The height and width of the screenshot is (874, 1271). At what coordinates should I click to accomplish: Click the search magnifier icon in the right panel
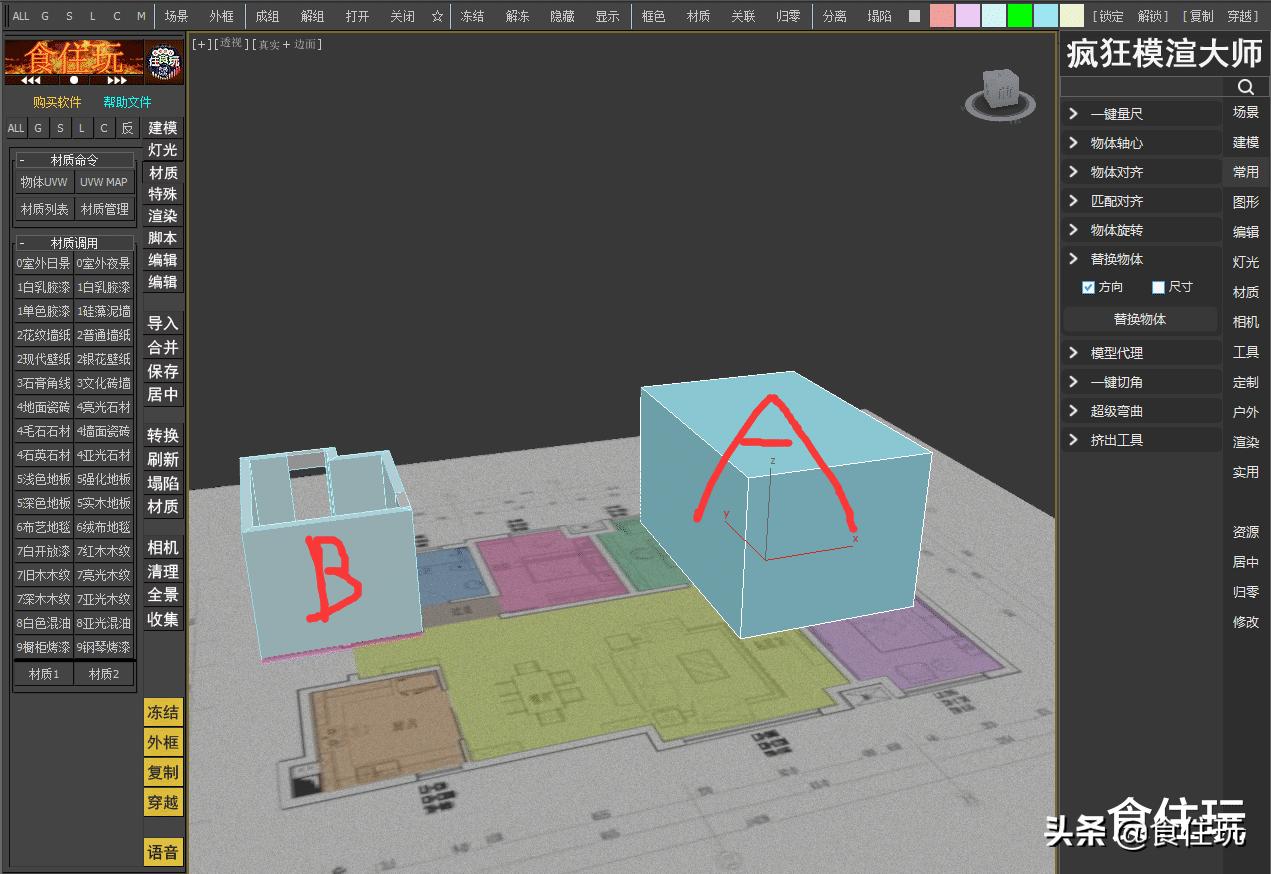click(x=1245, y=86)
